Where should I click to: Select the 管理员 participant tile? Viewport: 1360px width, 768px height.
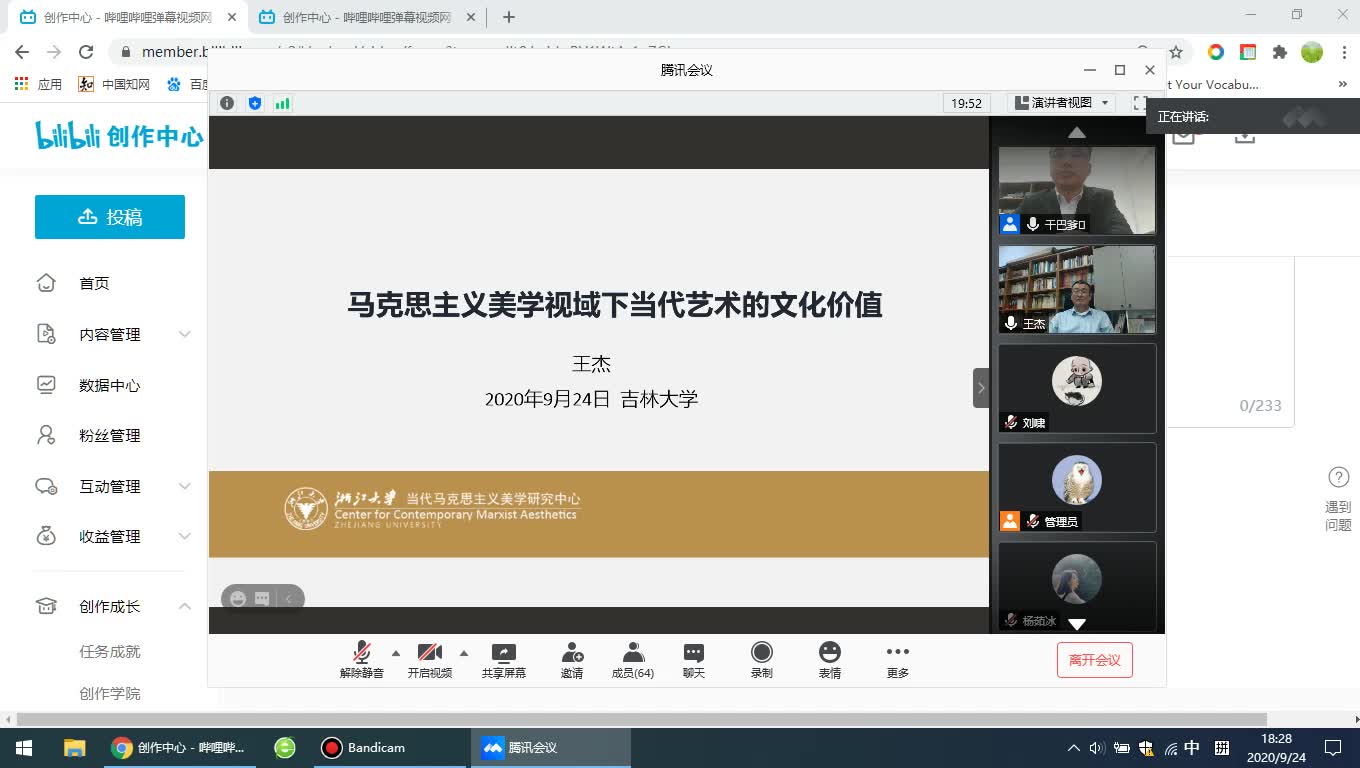pyautogui.click(x=1077, y=487)
